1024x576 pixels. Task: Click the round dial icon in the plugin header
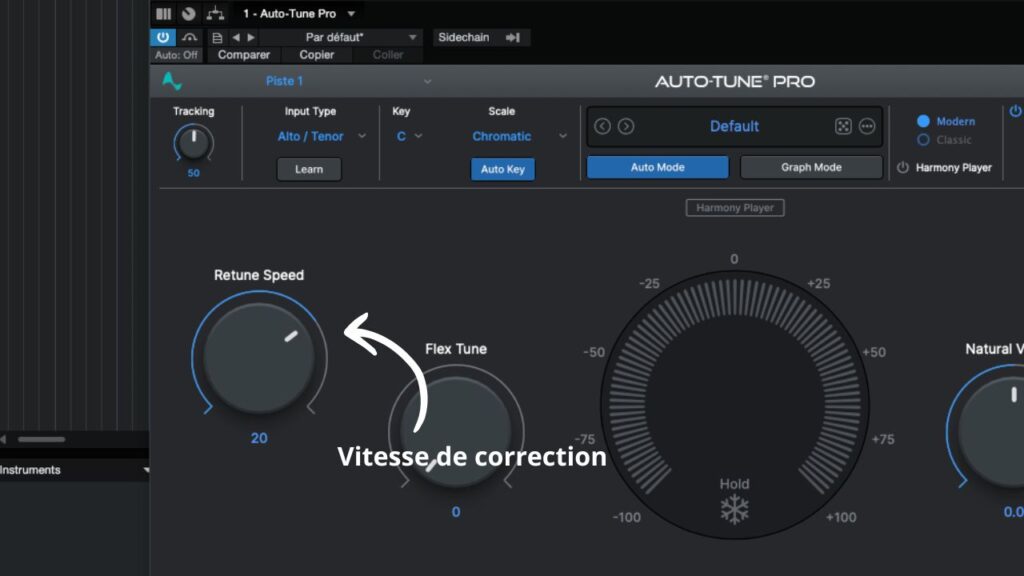[x=189, y=13]
